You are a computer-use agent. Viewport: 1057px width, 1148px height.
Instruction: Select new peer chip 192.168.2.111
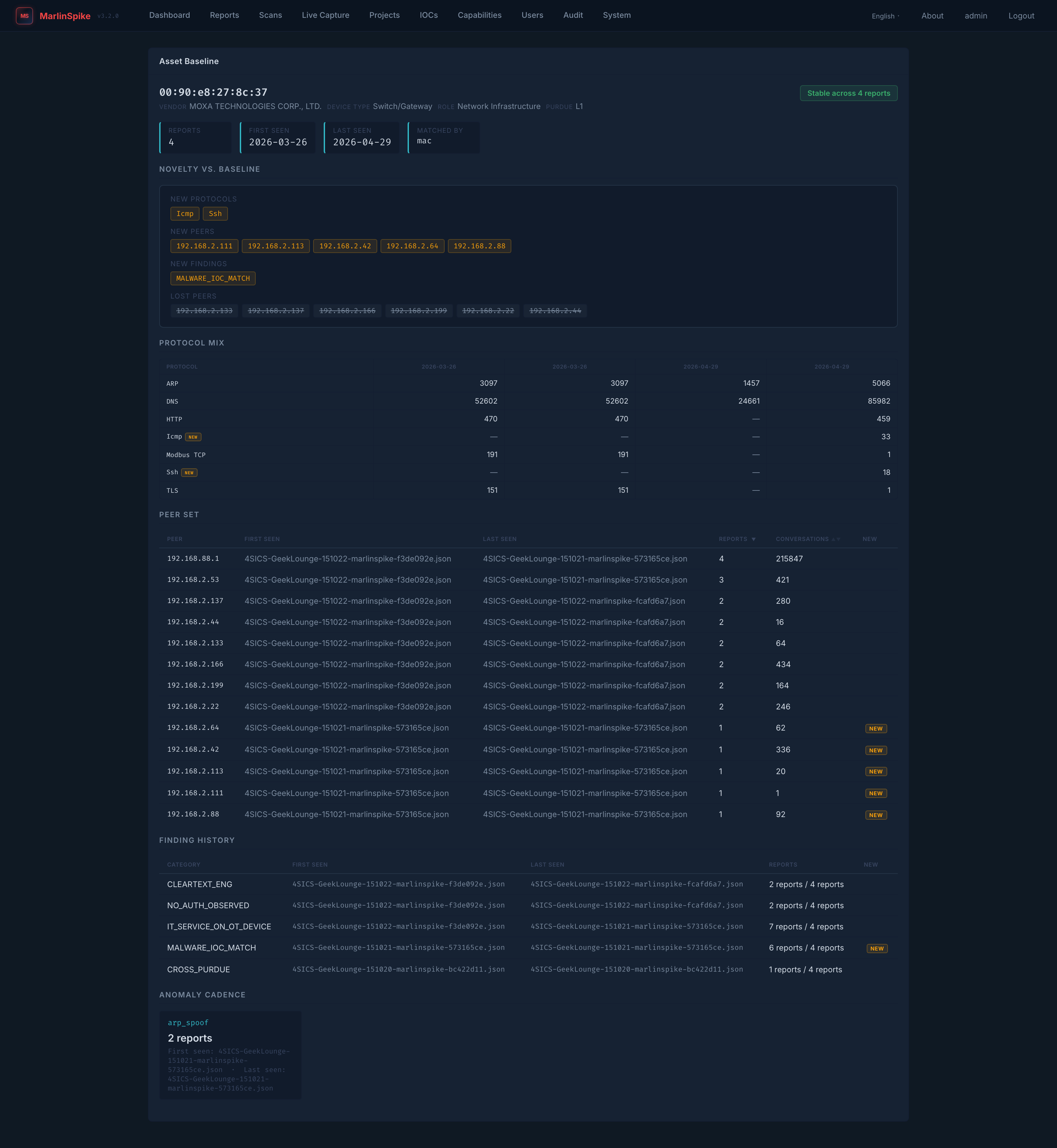(204, 246)
